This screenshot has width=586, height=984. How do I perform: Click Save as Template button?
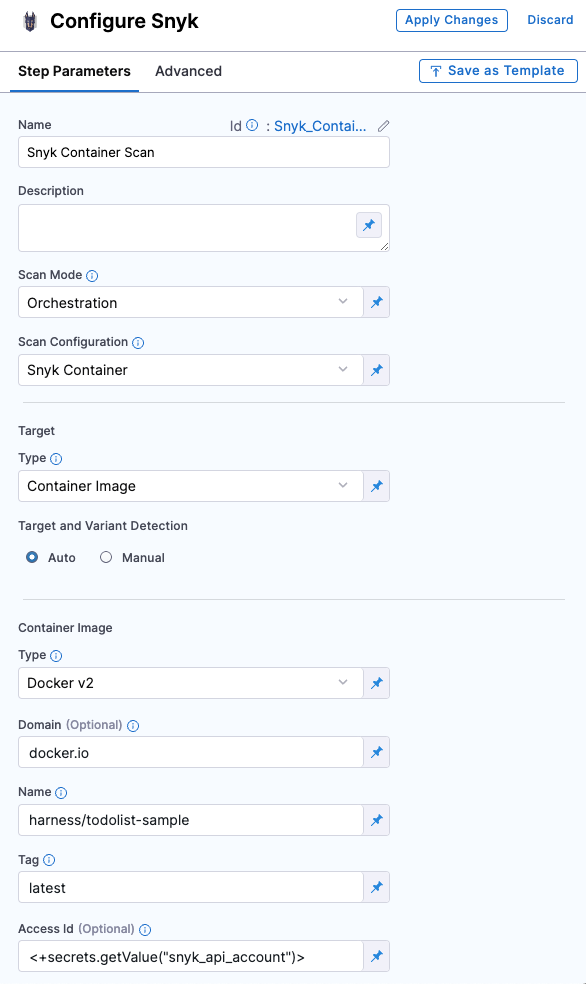click(498, 71)
